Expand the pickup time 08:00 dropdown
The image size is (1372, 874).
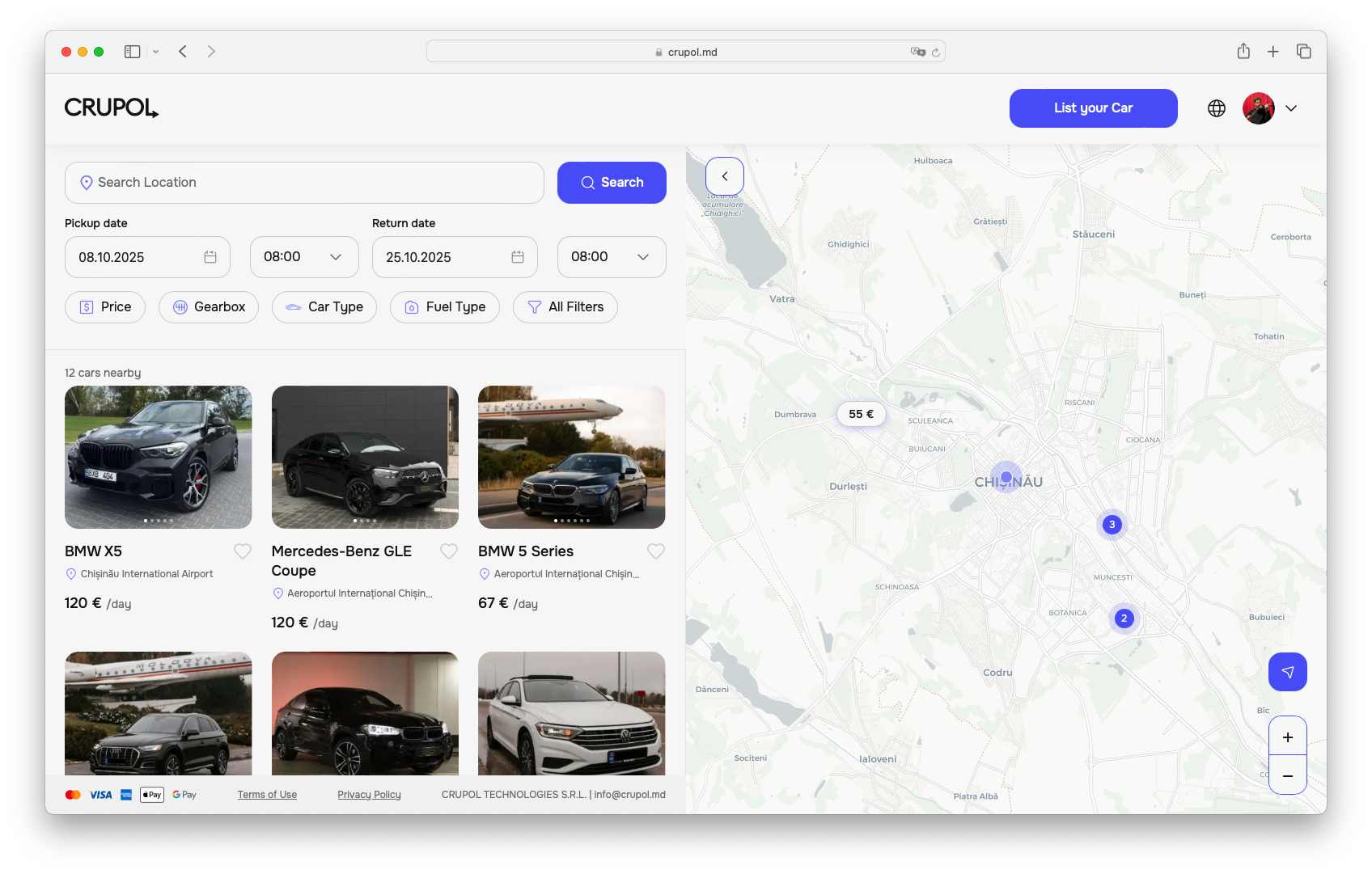click(304, 257)
